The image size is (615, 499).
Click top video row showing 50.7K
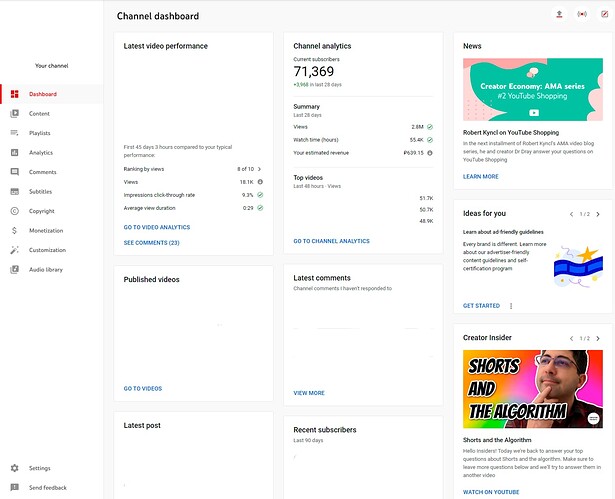pyautogui.click(x=363, y=209)
